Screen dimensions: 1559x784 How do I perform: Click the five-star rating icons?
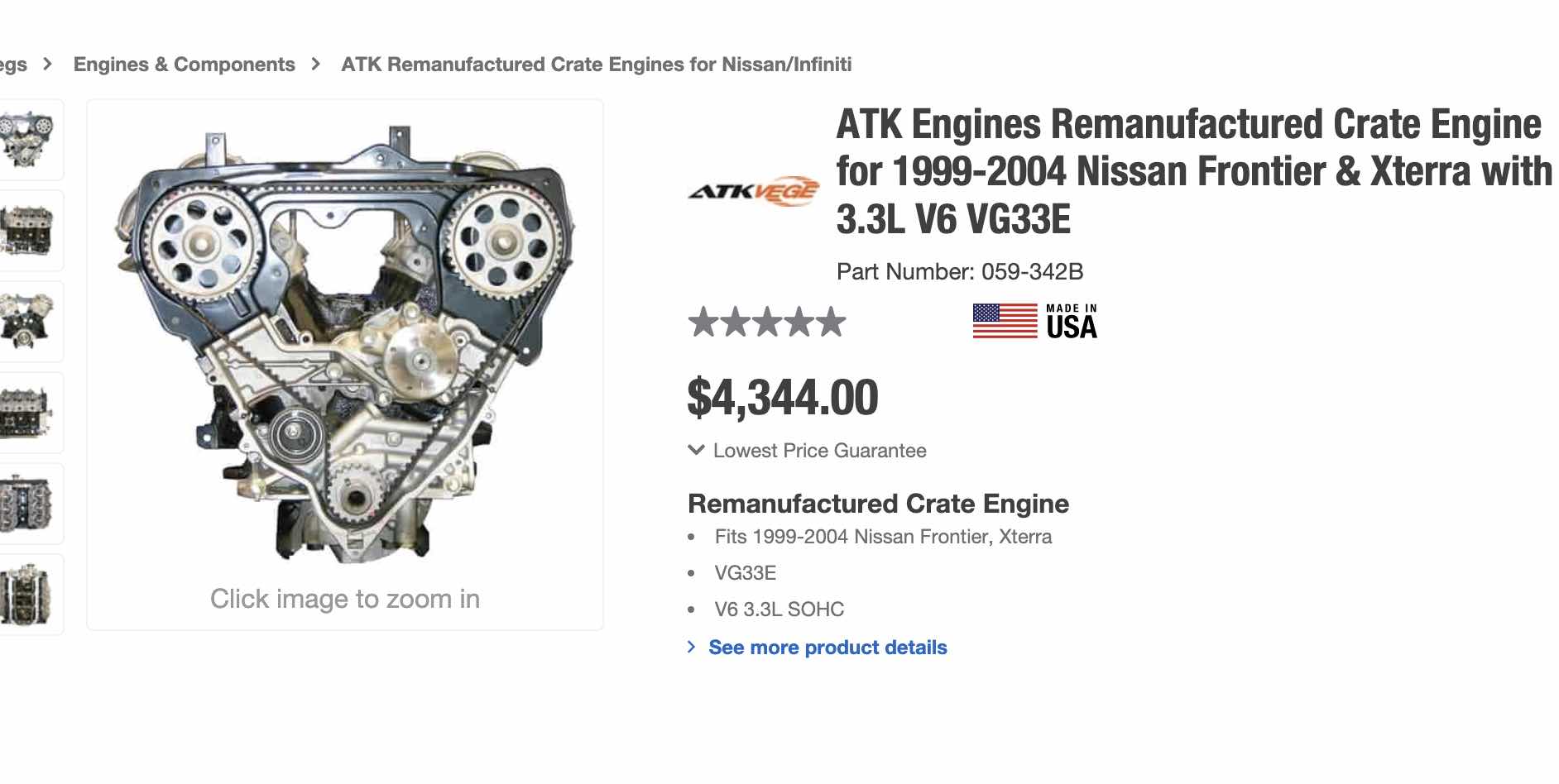click(x=767, y=322)
